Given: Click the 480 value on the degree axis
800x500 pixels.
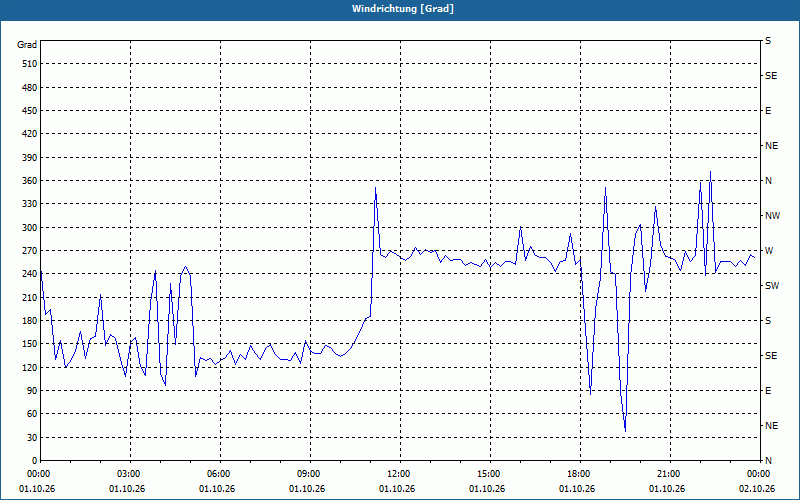Looking at the screenshot, I should (30, 87).
